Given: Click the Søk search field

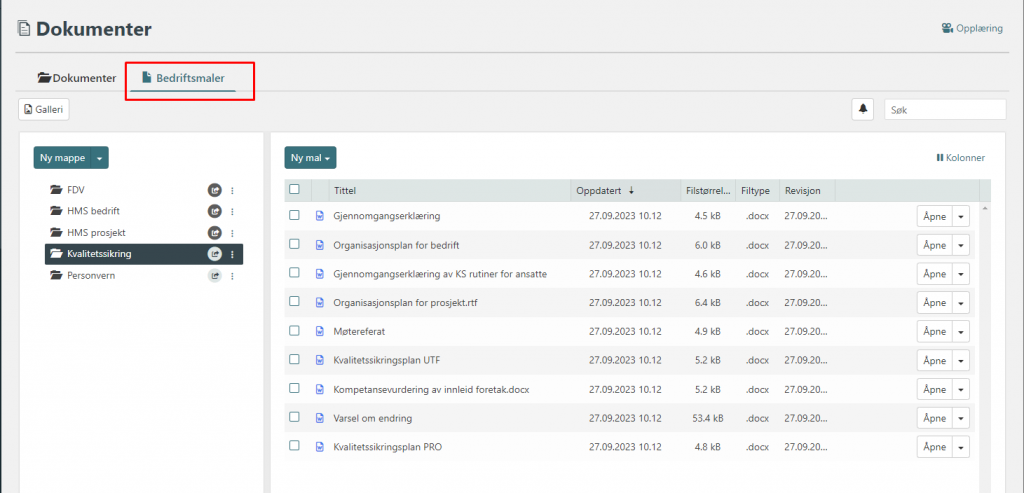Looking at the screenshot, I should pyautogui.click(x=944, y=110).
